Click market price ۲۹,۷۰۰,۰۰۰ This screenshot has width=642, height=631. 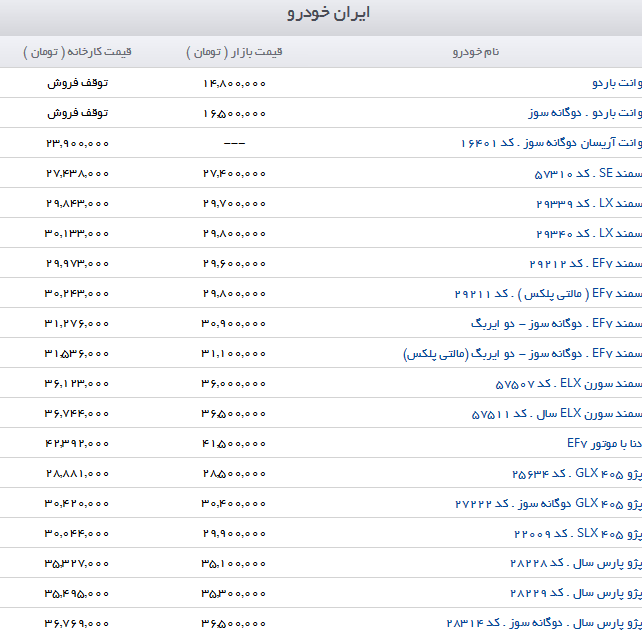[x=234, y=204]
